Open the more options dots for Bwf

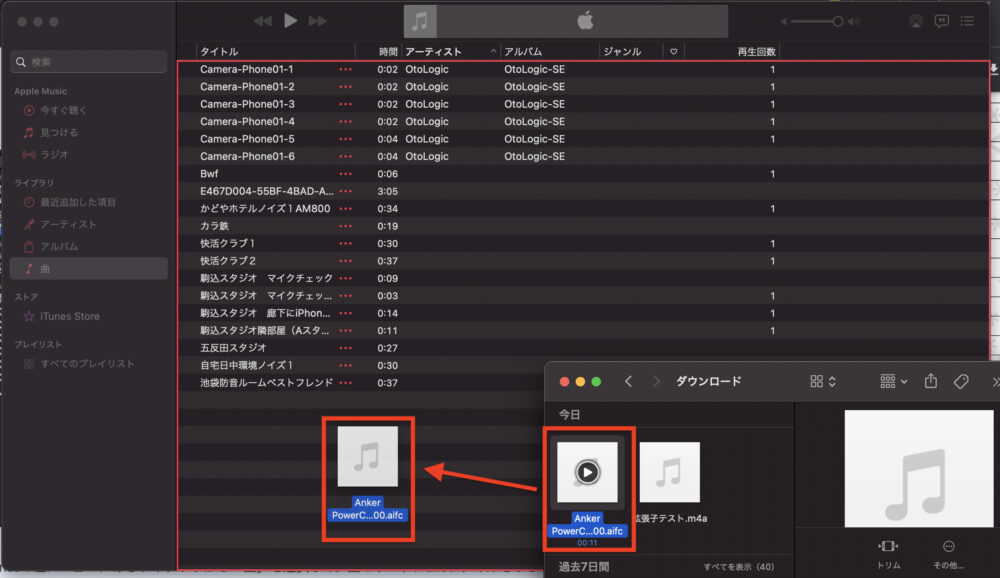pos(345,174)
